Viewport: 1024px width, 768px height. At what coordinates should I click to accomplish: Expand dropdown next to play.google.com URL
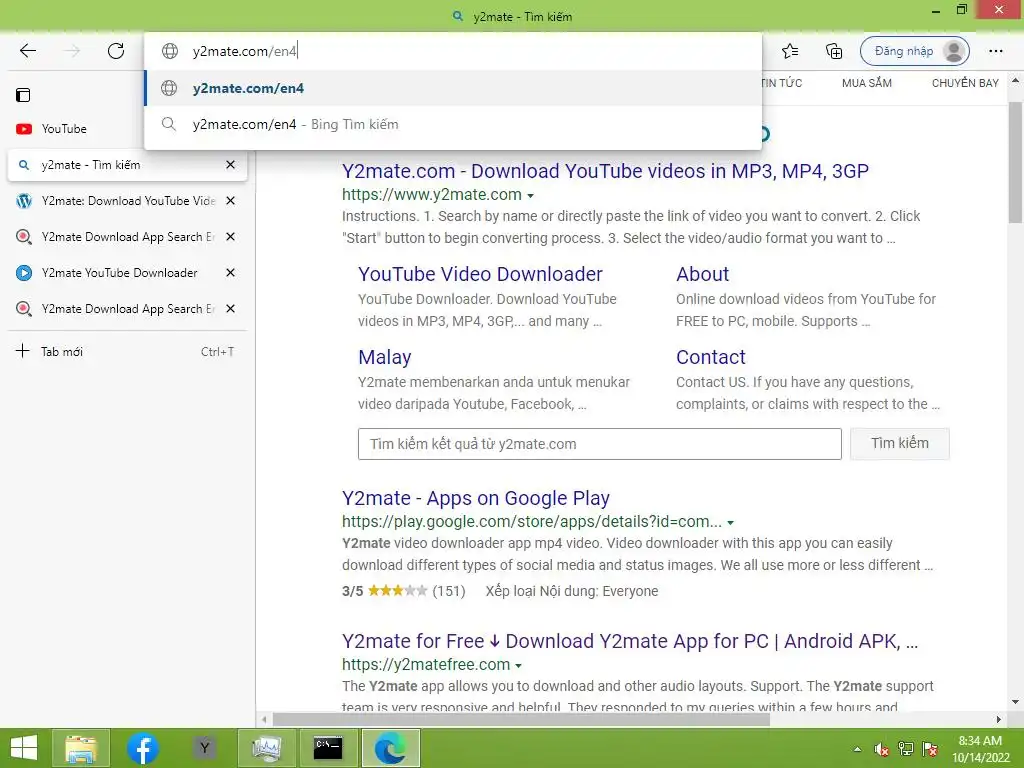pos(731,522)
